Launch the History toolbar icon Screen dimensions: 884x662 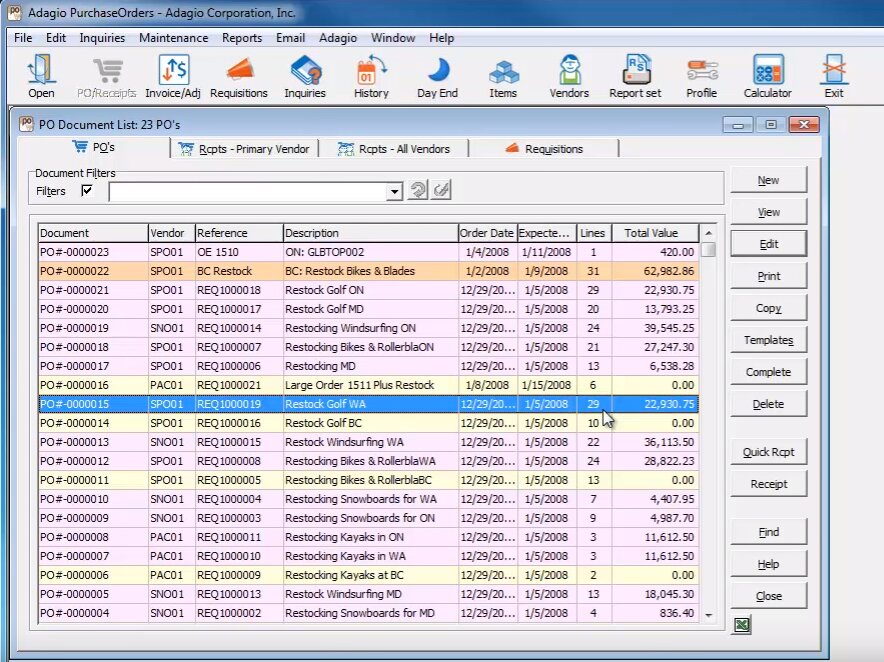[371, 76]
